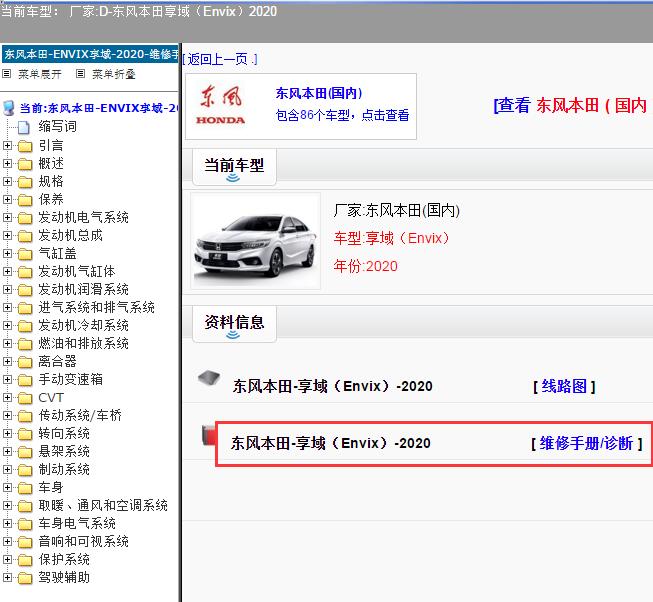The height and width of the screenshot is (602, 653).
Task: Expand the 制动系统 tree node
Action: pos(7,469)
